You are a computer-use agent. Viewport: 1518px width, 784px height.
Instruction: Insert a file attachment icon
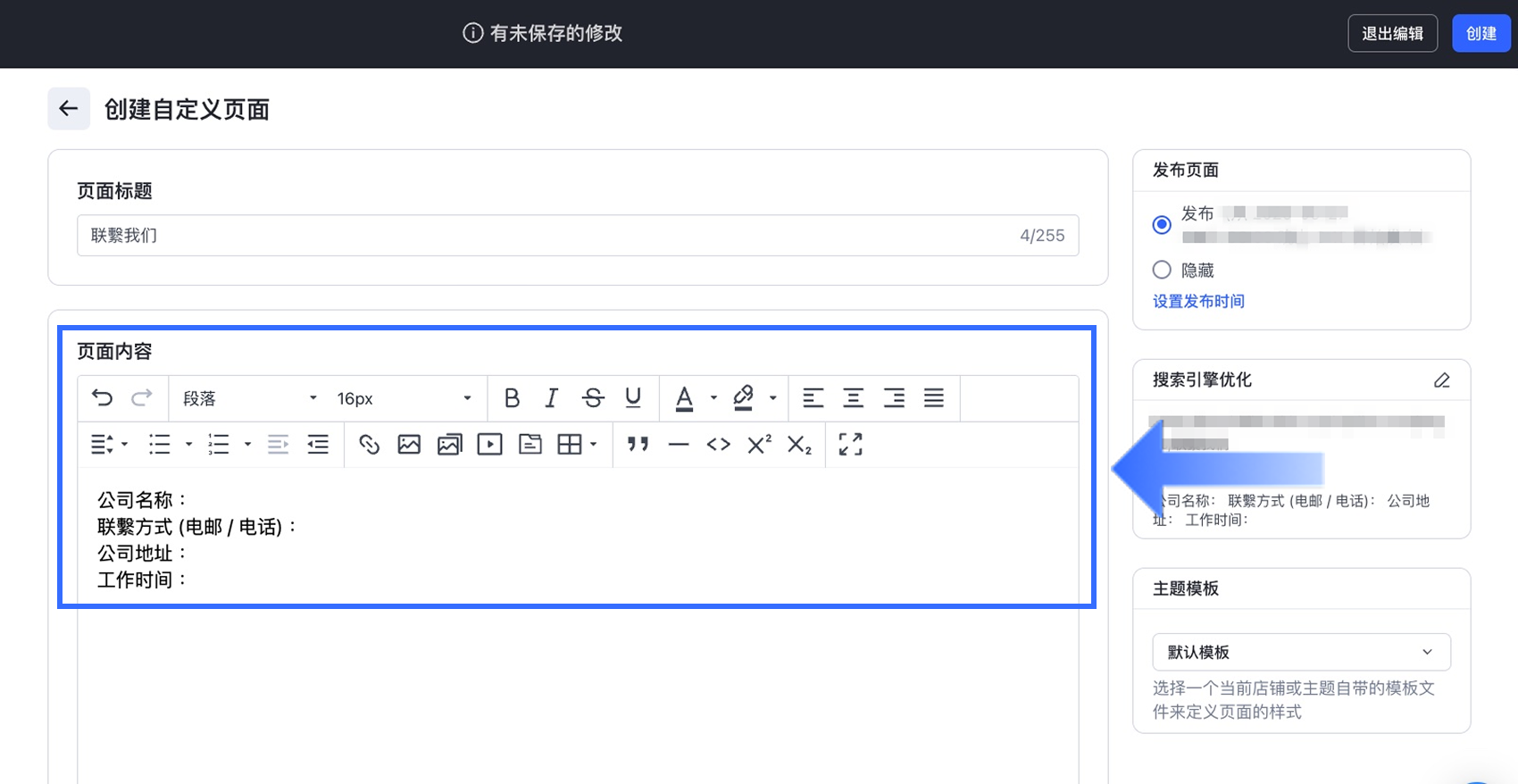click(530, 444)
